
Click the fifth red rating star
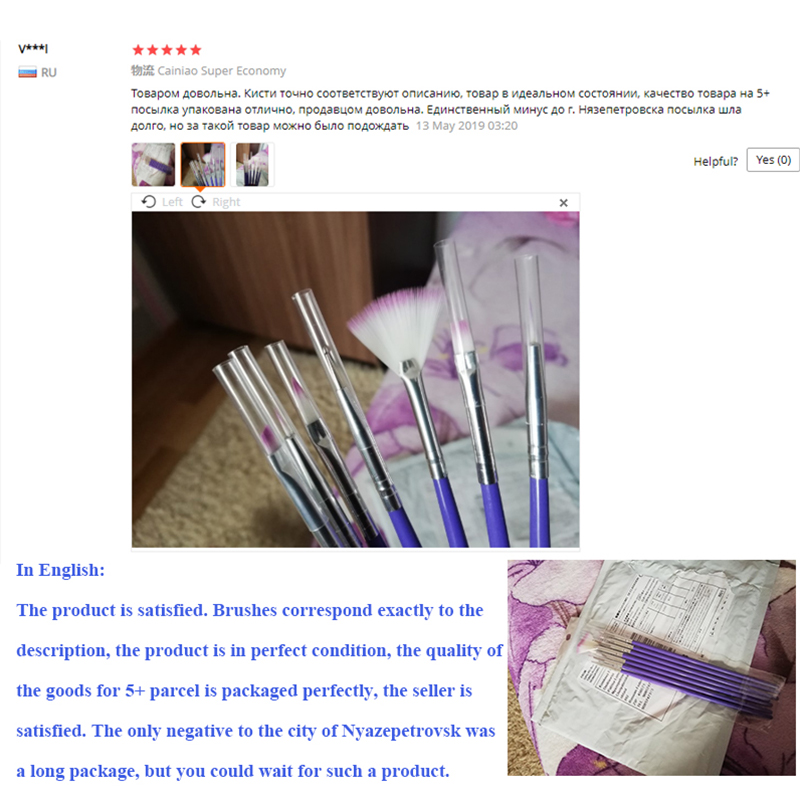pos(195,50)
